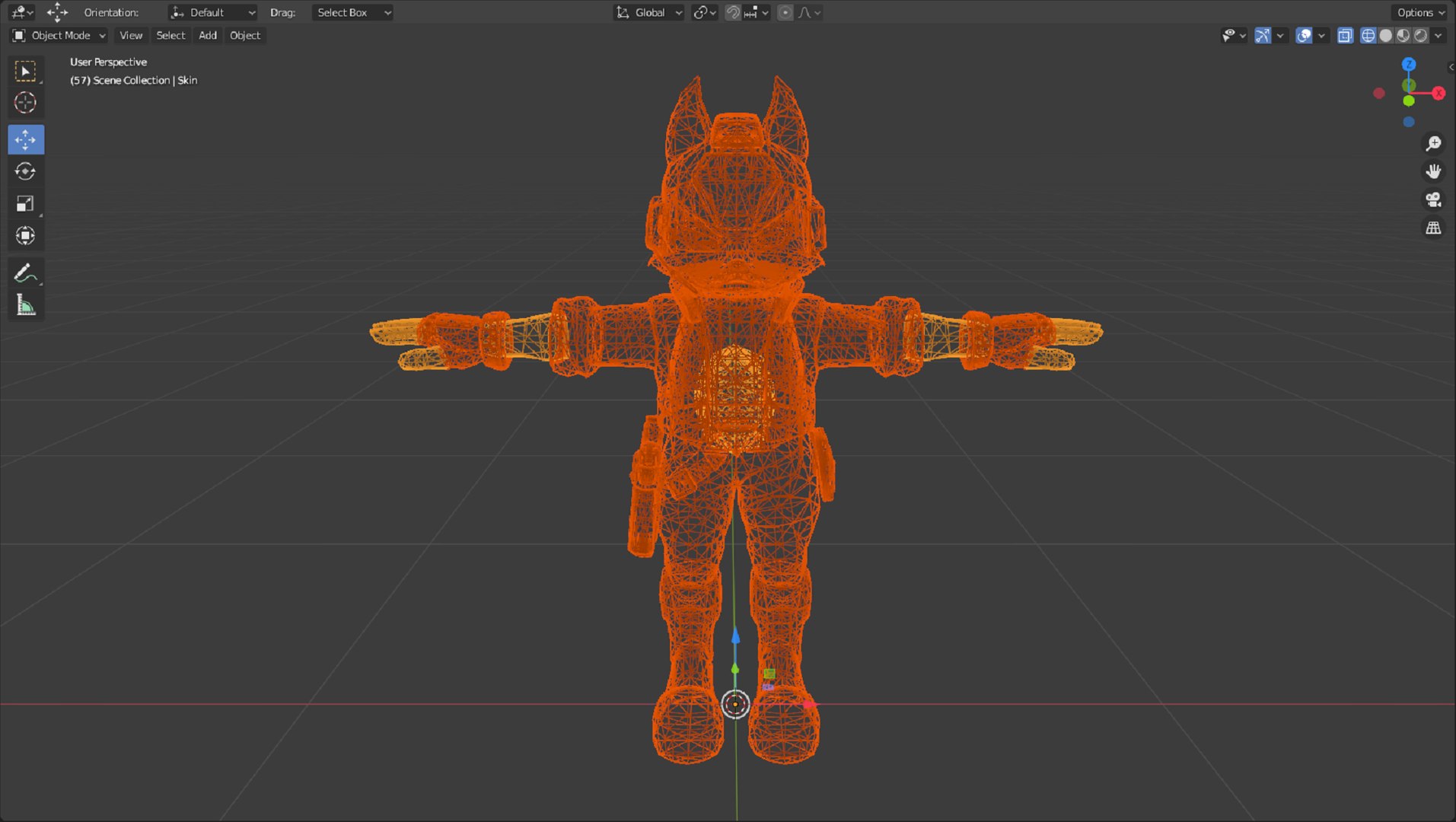
Task: Toggle X-ray mode
Action: pyautogui.click(x=1345, y=35)
